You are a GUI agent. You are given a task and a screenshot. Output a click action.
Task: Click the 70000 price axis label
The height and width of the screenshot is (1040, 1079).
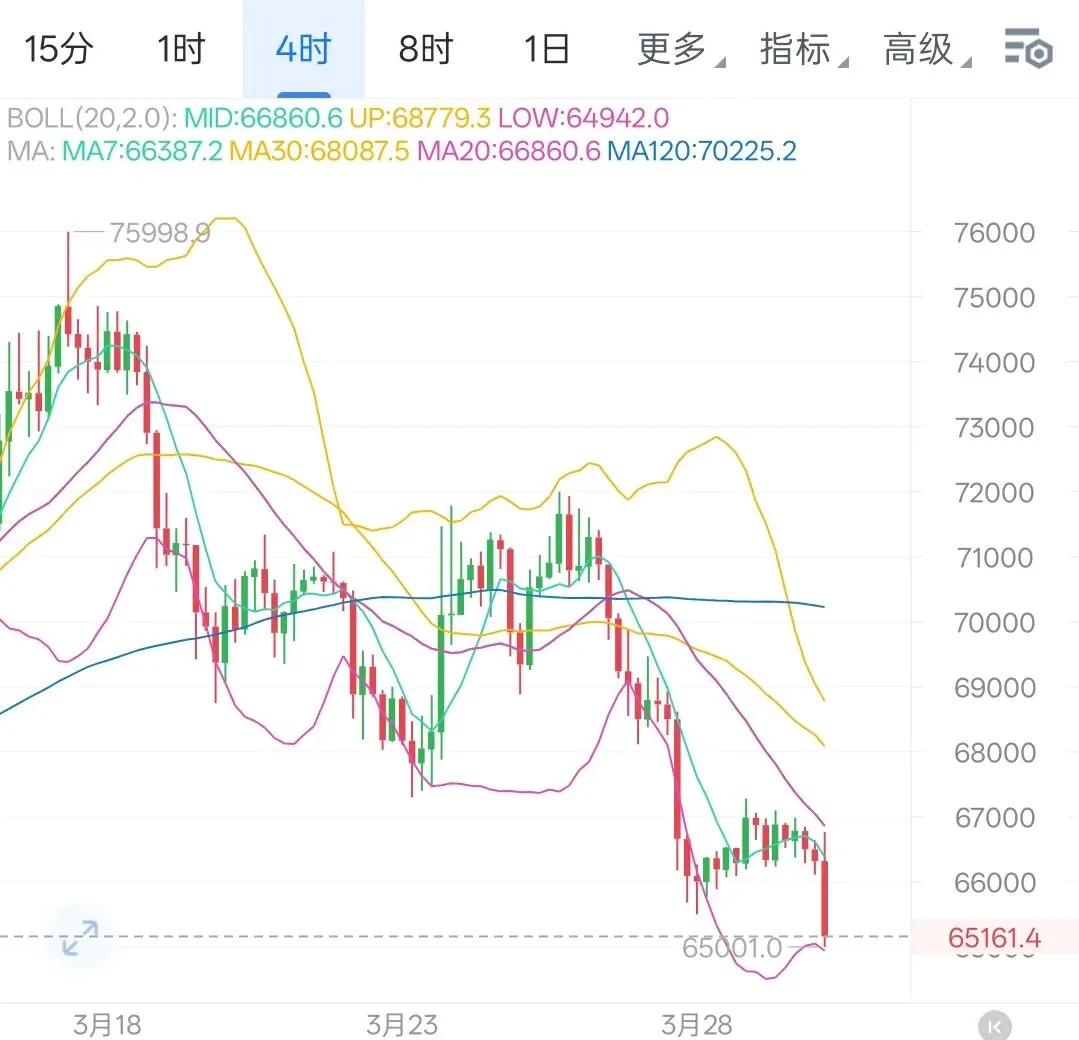click(x=994, y=623)
